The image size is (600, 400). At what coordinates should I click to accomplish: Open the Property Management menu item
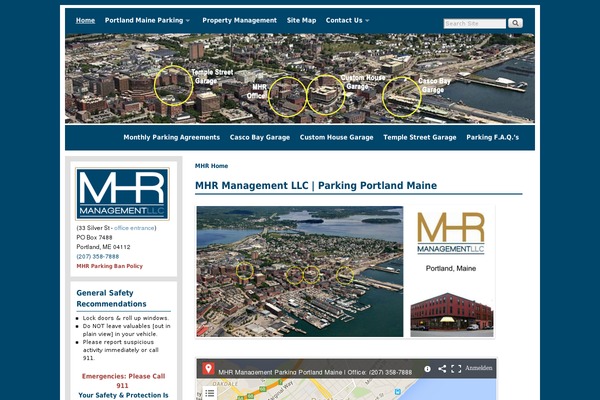point(239,20)
